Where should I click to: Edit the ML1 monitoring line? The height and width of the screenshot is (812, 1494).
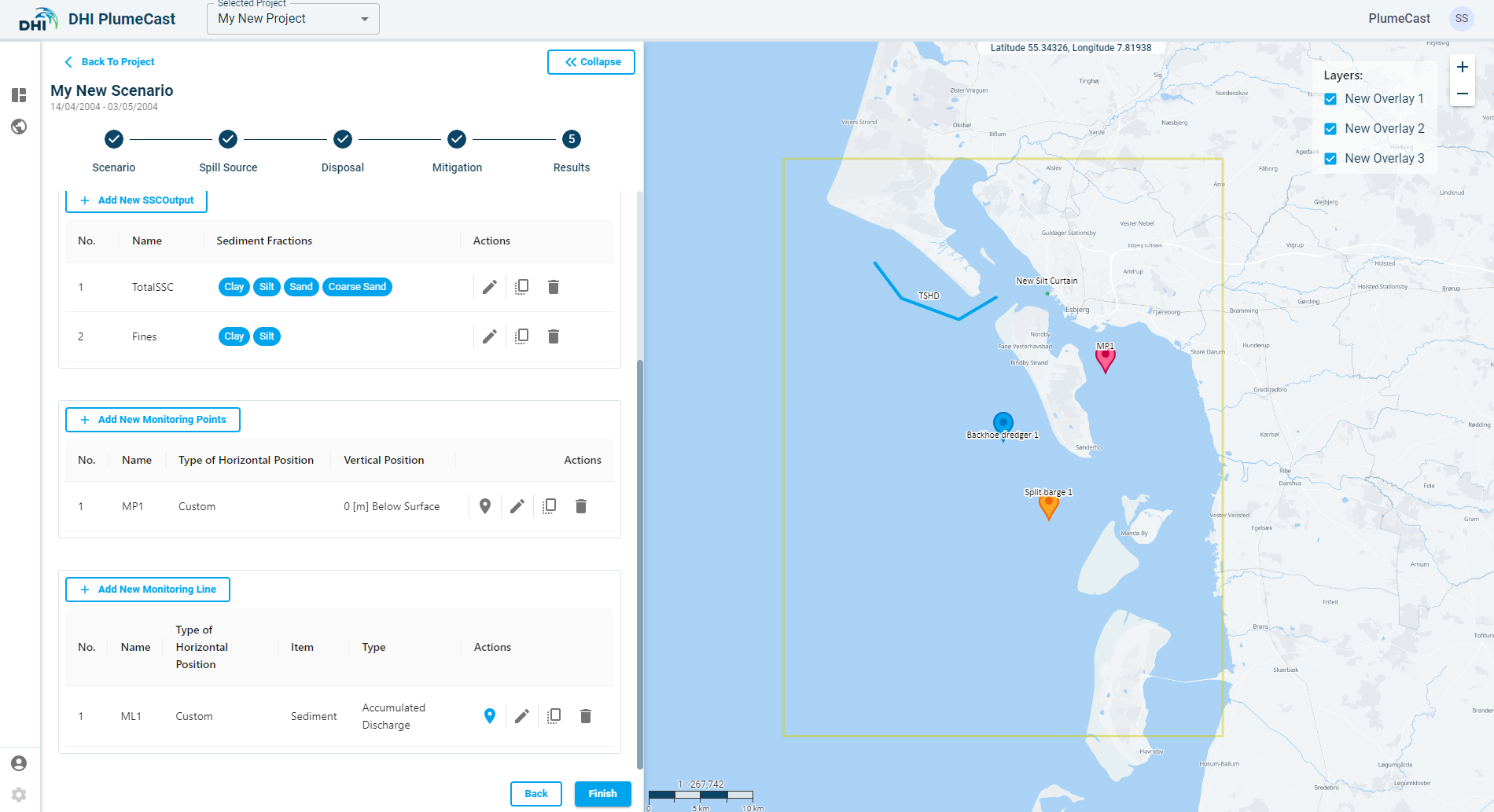[521, 716]
